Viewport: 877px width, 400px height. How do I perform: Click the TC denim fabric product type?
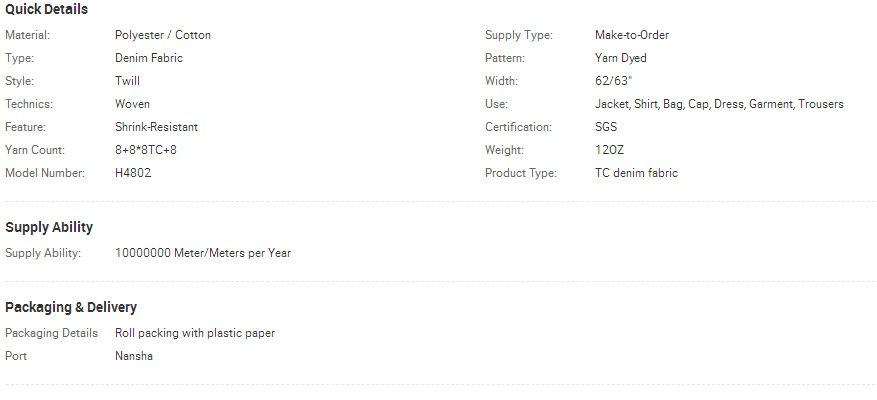pos(636,173)
